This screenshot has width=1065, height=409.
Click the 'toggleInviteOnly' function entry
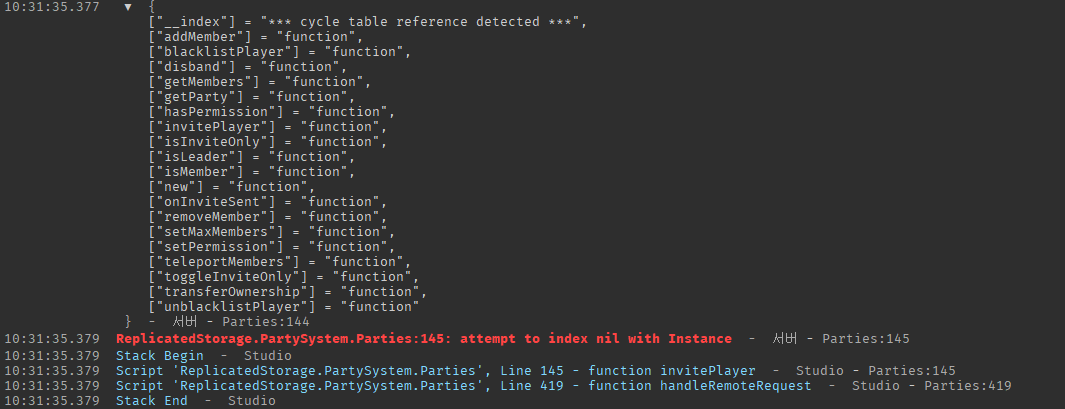[283, 277]
